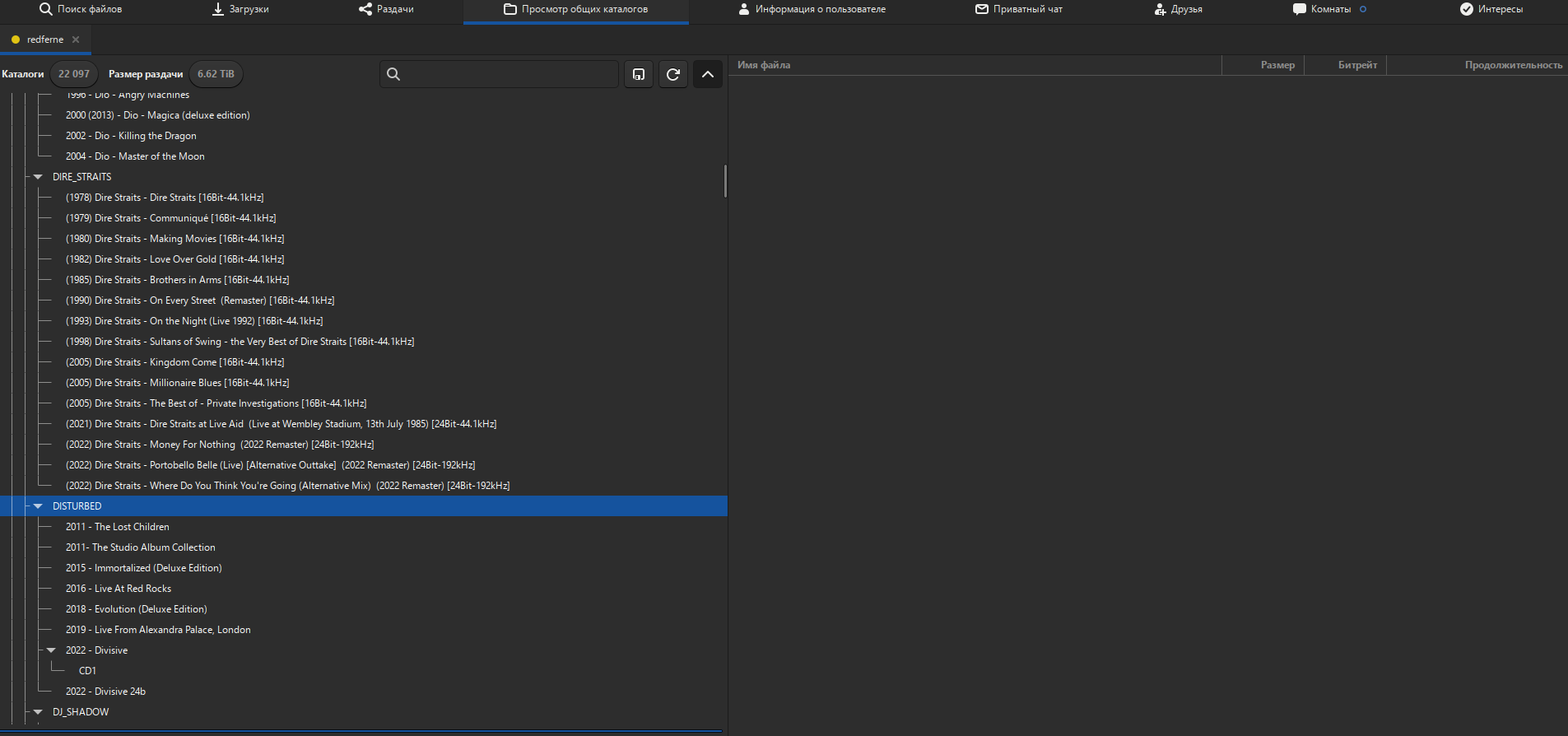Select (2021) Dire Straits at Live Aid
This screenshot has height=736, width=1568.
(281, 424)
